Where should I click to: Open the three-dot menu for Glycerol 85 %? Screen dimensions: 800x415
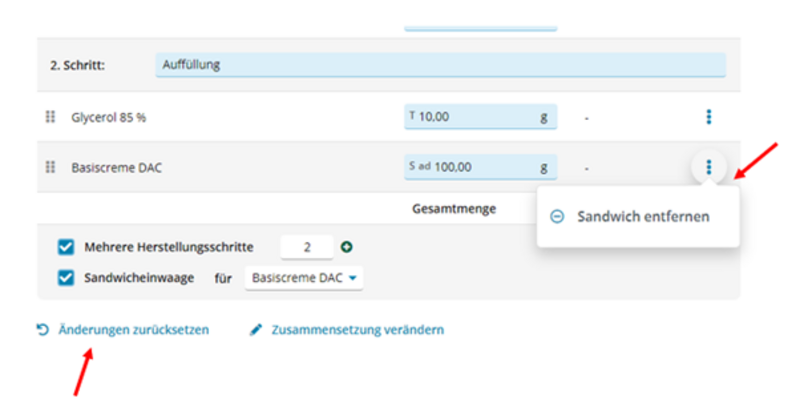708,117
